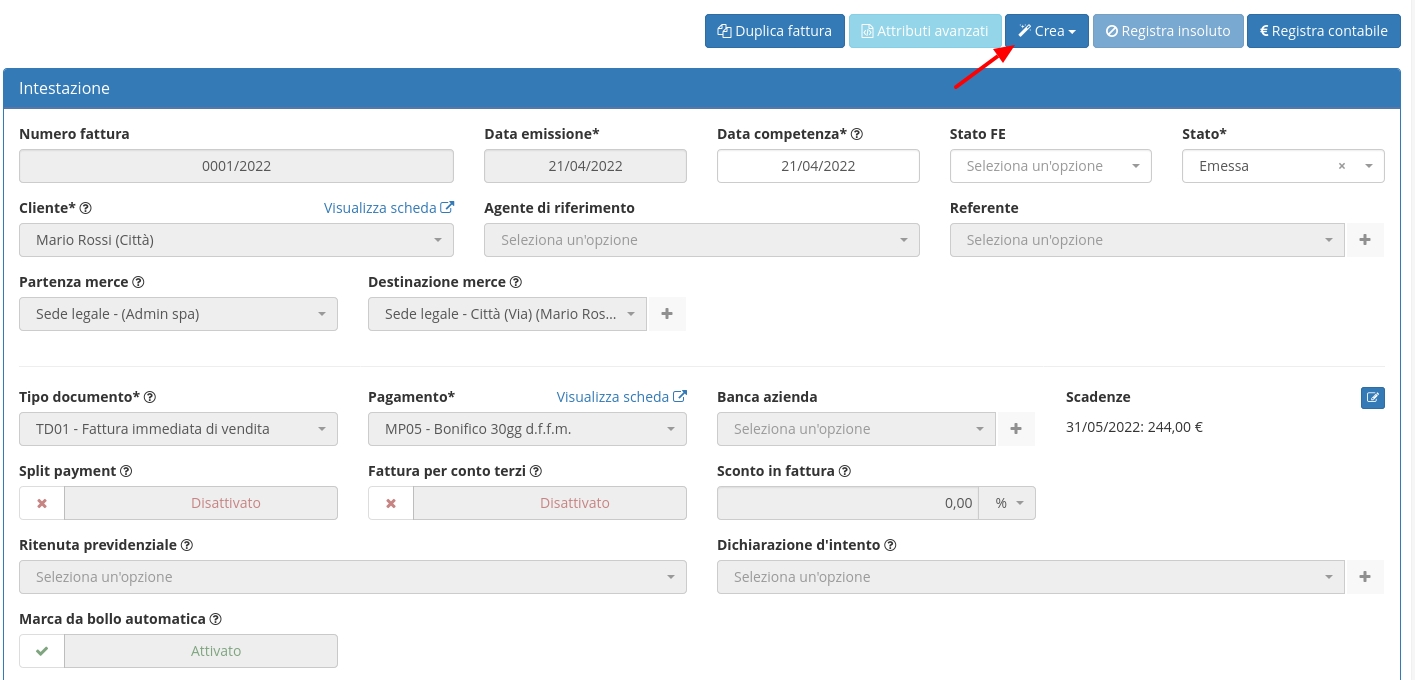Open the Crea dropdown menu
Viewport: 1415px width, 680px height.
(x=1046, y=31)
